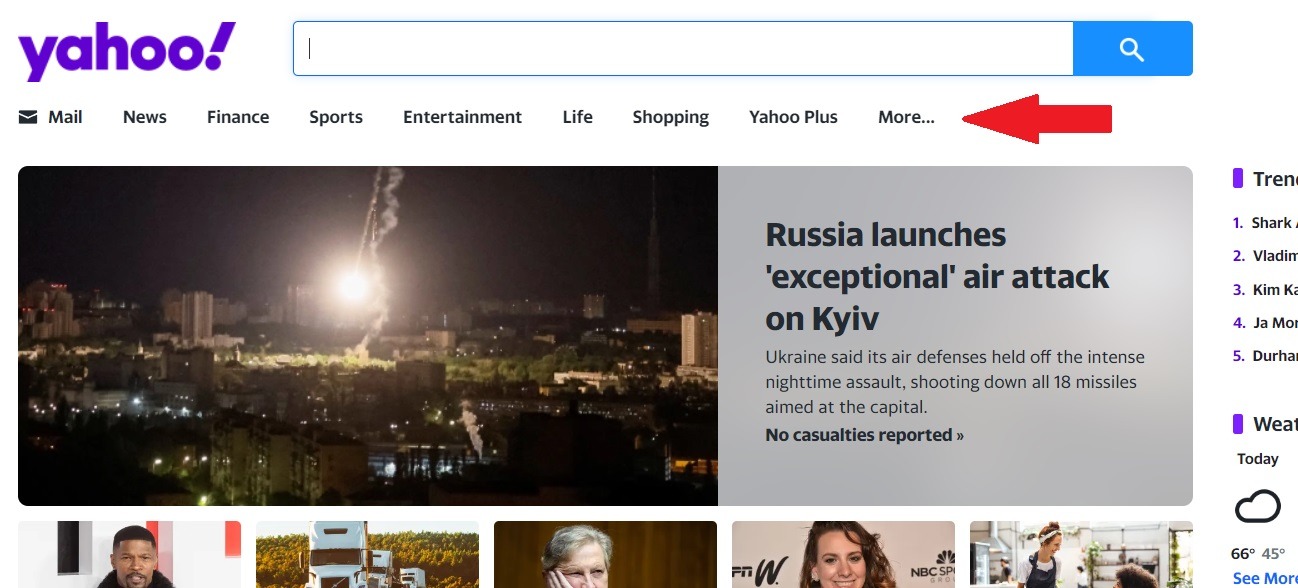Open the Entertainment section
Image resolution: width=1298 pixels, height=588 pixels.
coord(462,117)
